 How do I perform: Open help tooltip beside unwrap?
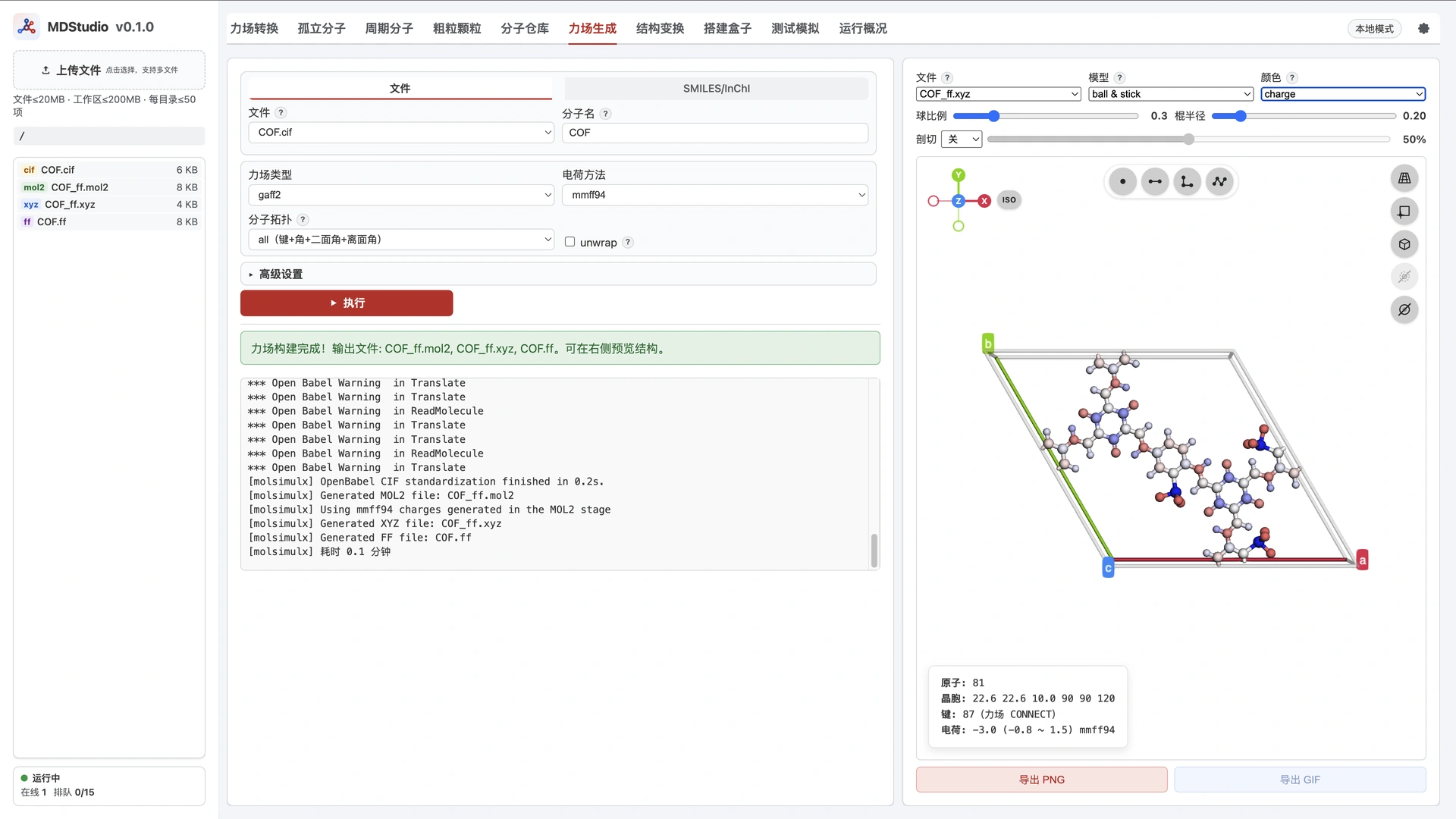(x=628, y=243)
